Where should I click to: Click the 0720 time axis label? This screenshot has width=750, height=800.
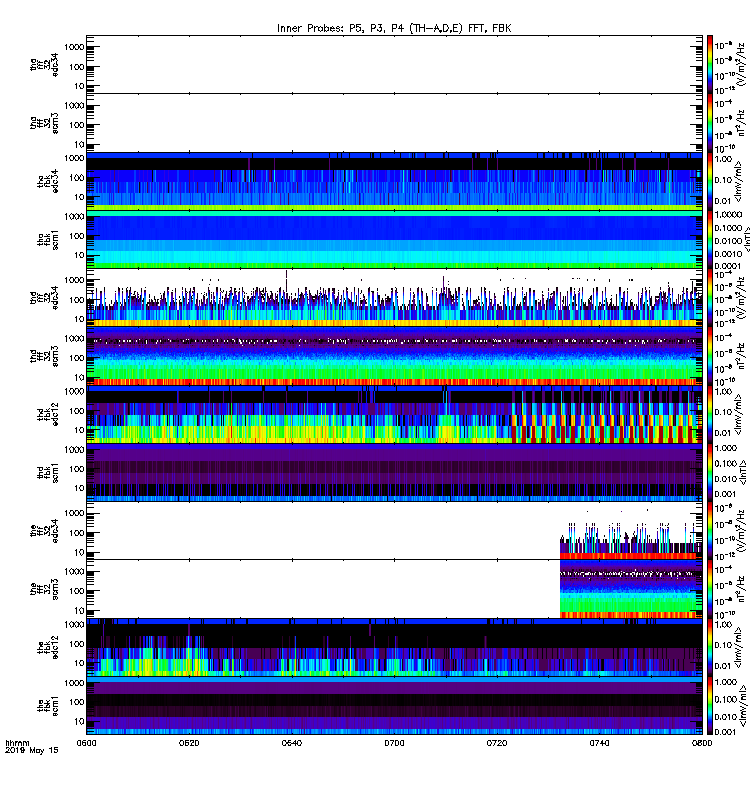pyautogui.click(x=497, y=743)
